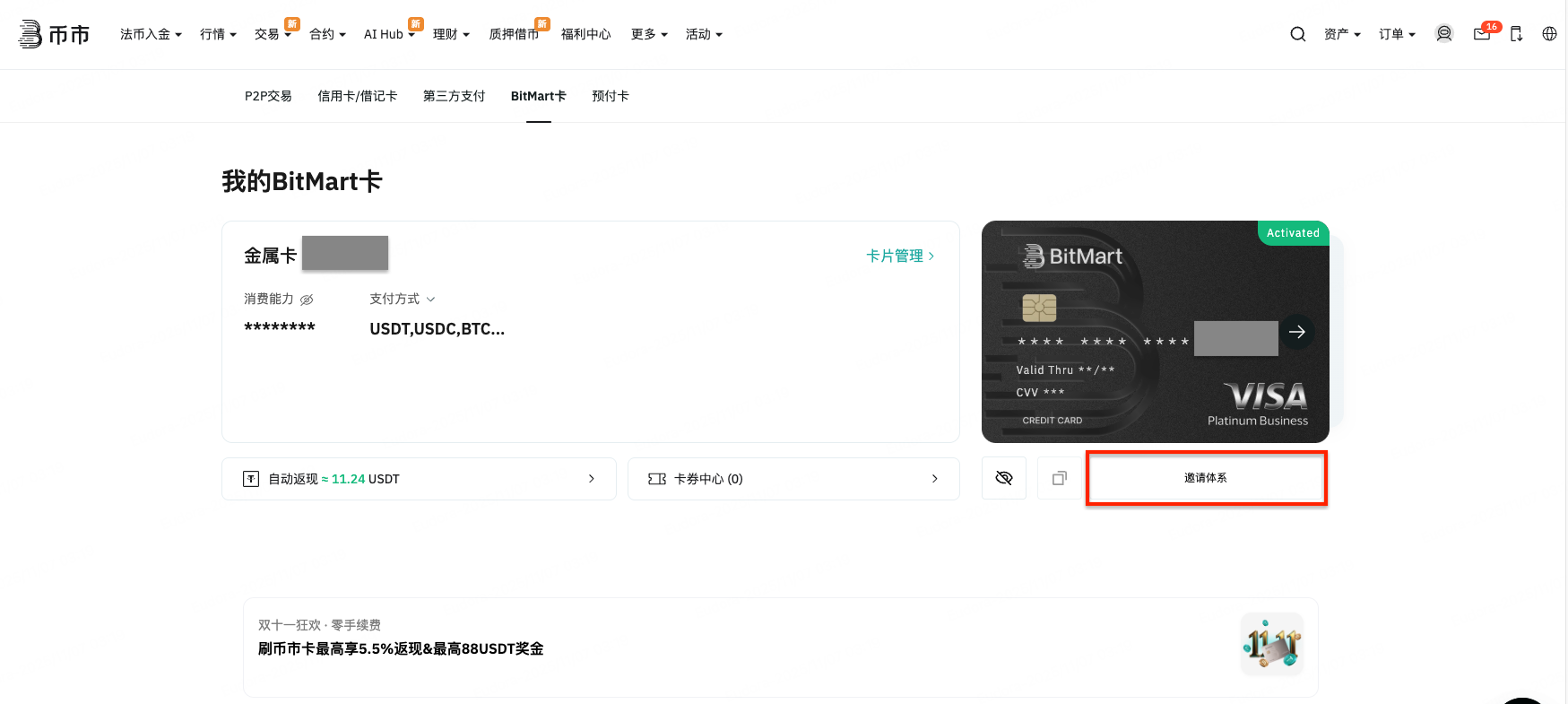Click the mobile app download icon
This screenshot has width=1568, height=704.
[1516, 34]
